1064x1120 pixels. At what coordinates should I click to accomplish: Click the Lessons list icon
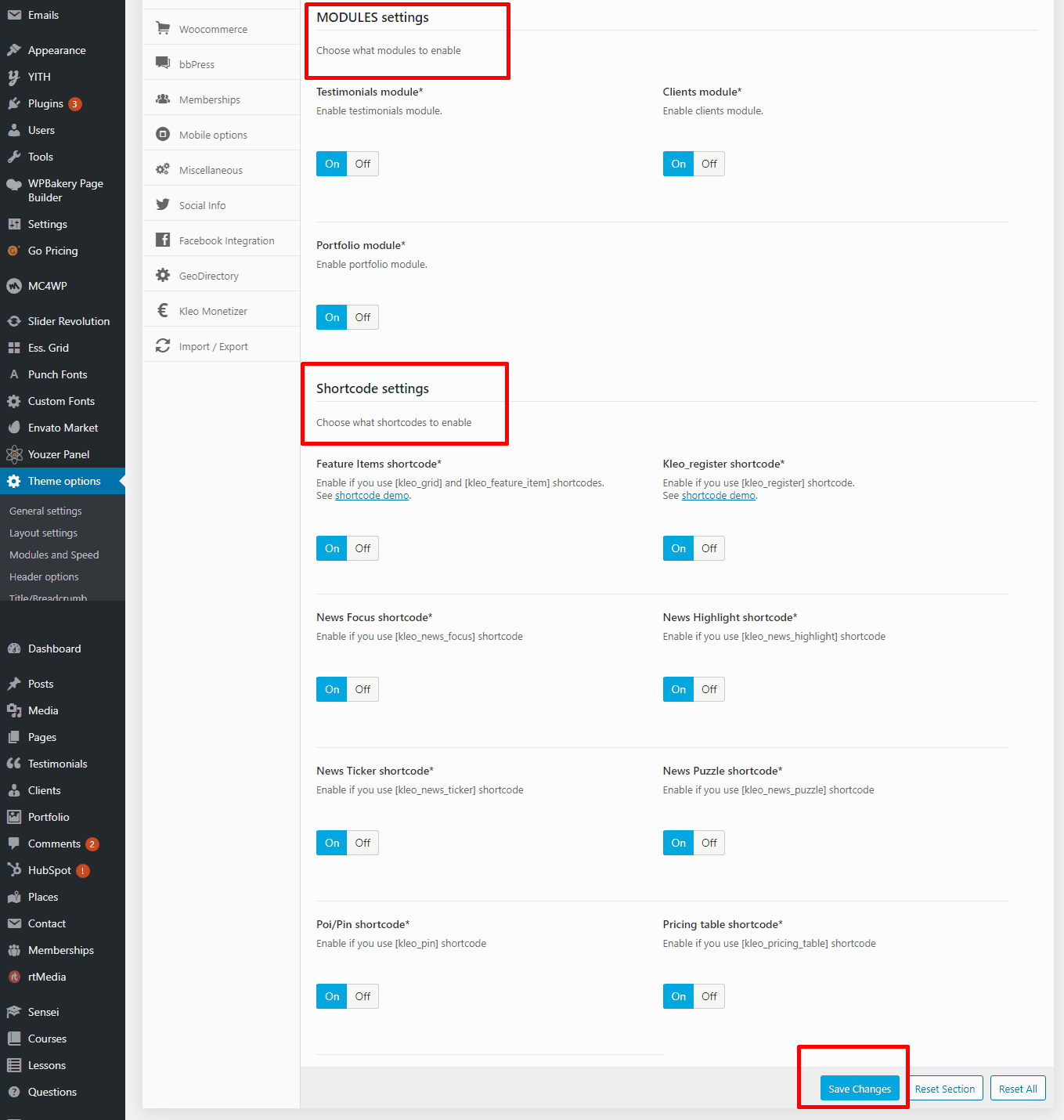[14, 1065]
